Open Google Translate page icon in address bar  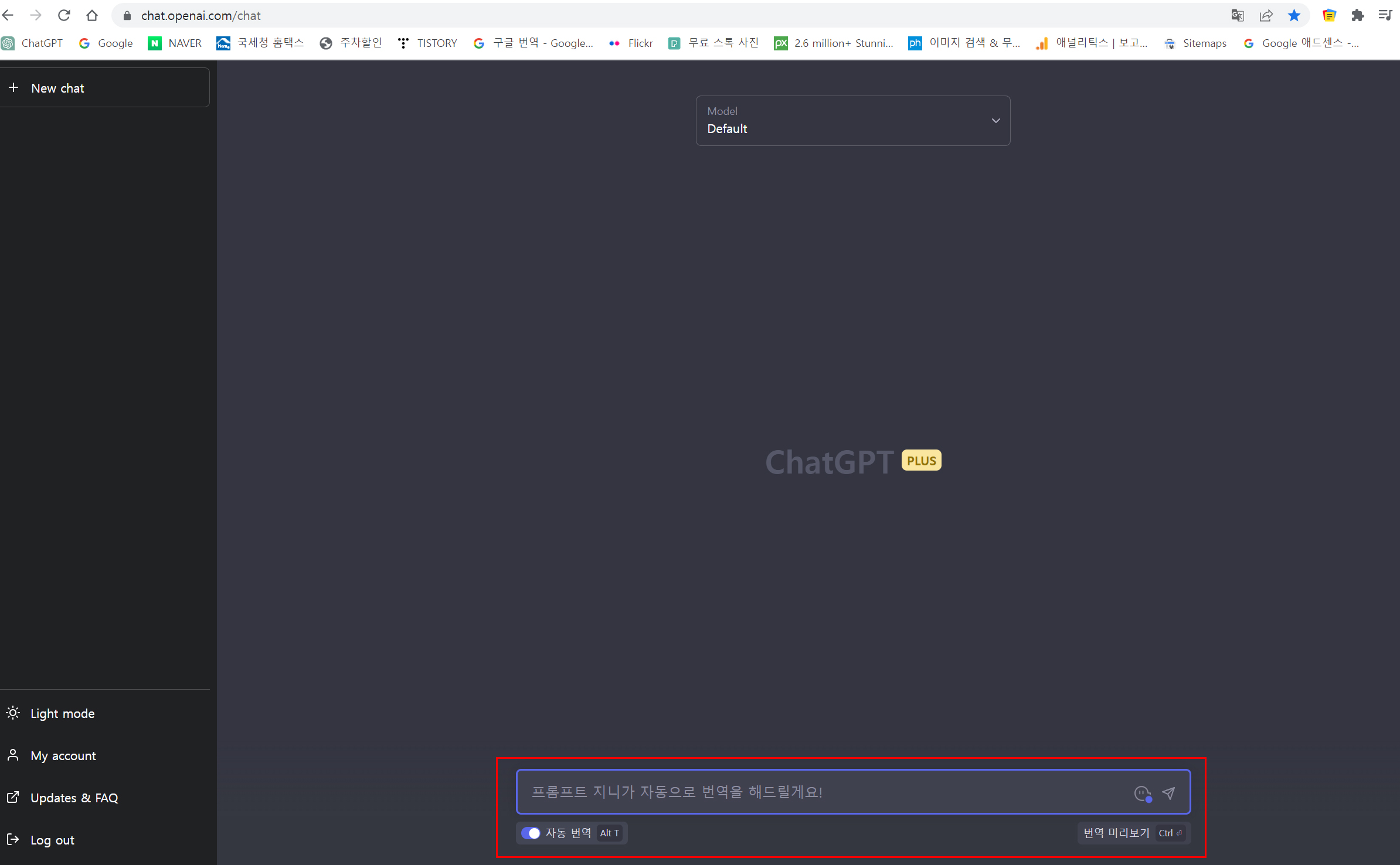click(1238, 15)
